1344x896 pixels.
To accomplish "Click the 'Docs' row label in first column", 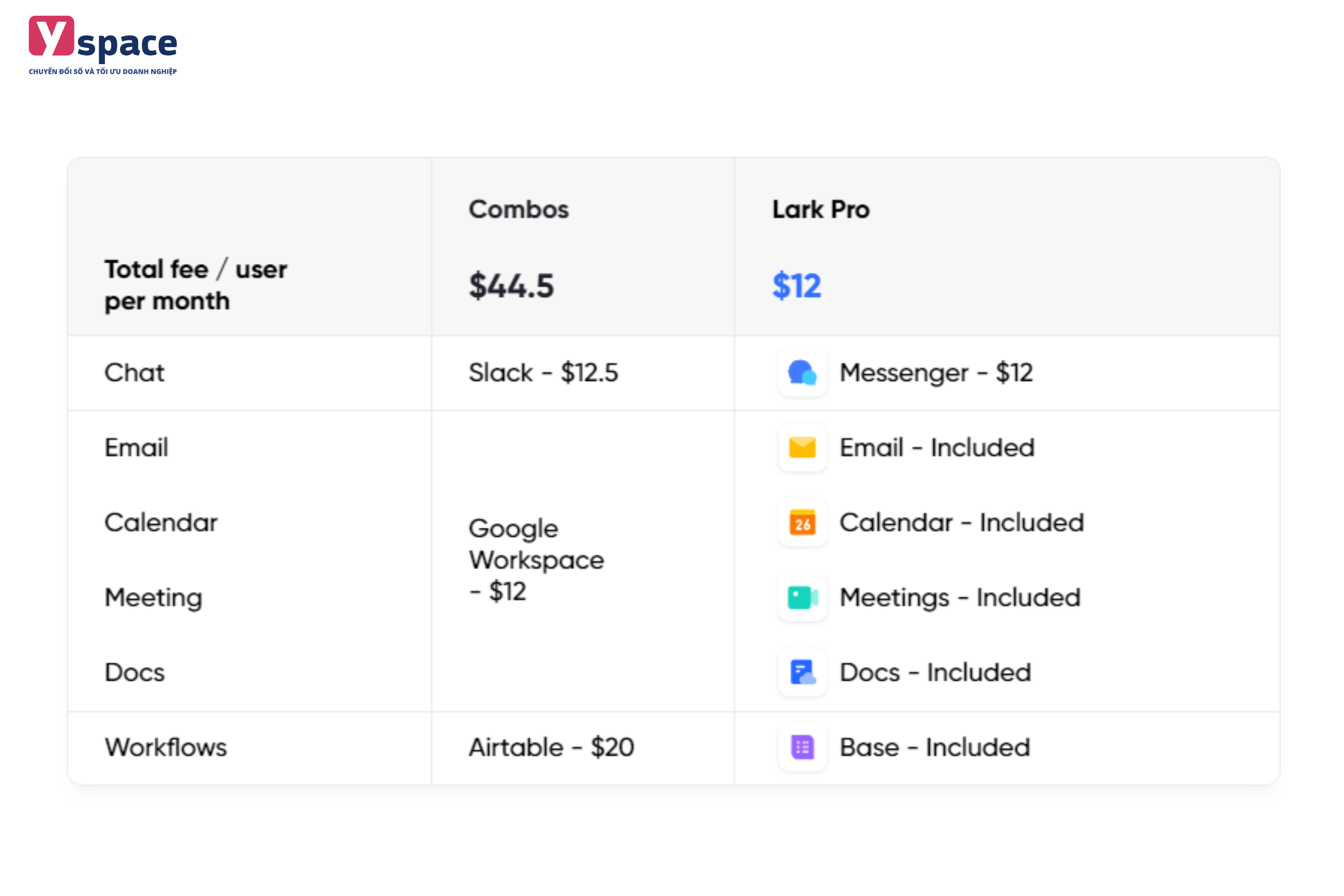I will coord(134,672).
